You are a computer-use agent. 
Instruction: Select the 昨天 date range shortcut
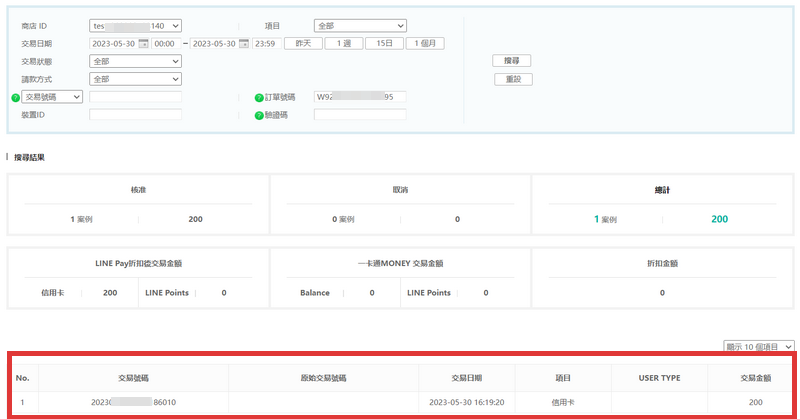click(x=303, y=43)
